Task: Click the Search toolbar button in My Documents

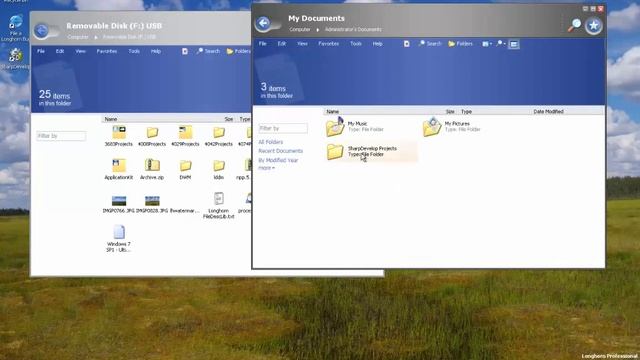Action: (430, 44)
